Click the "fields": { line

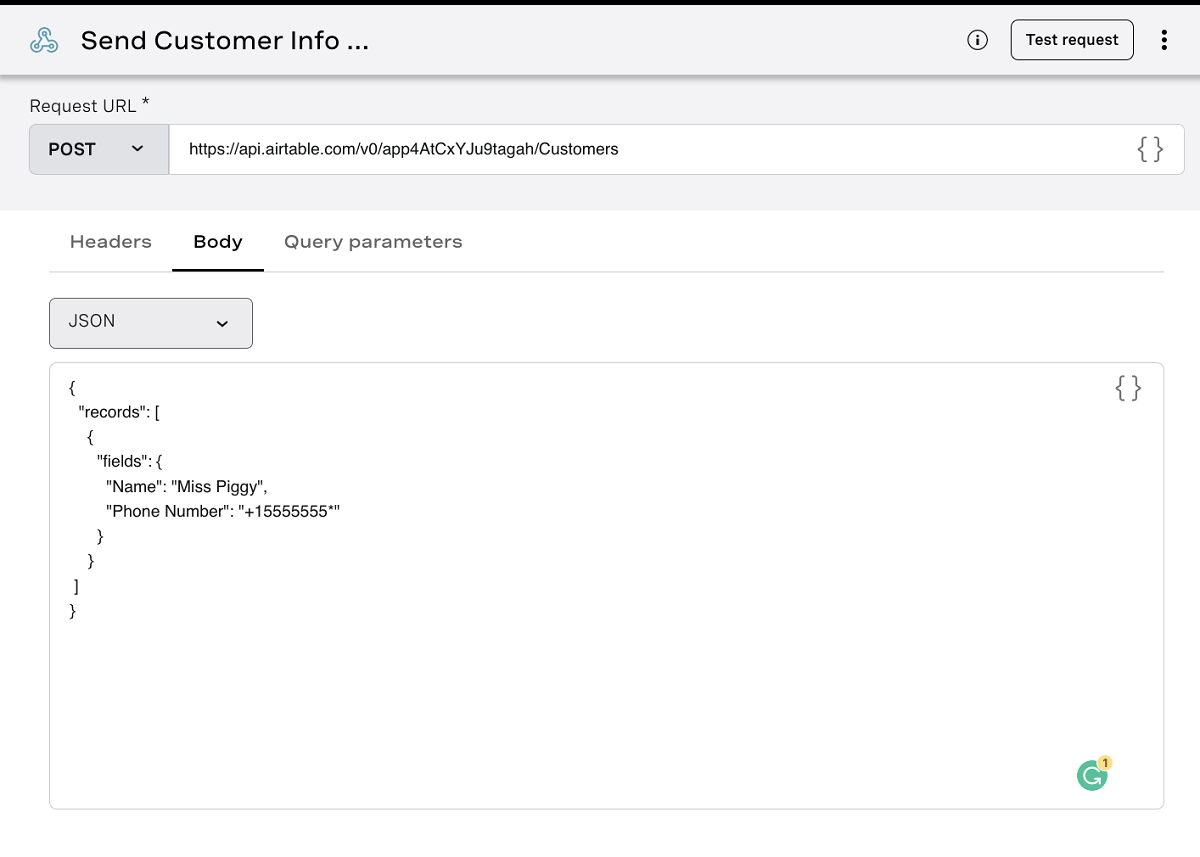pyautogui.click(x=129, y=461)
